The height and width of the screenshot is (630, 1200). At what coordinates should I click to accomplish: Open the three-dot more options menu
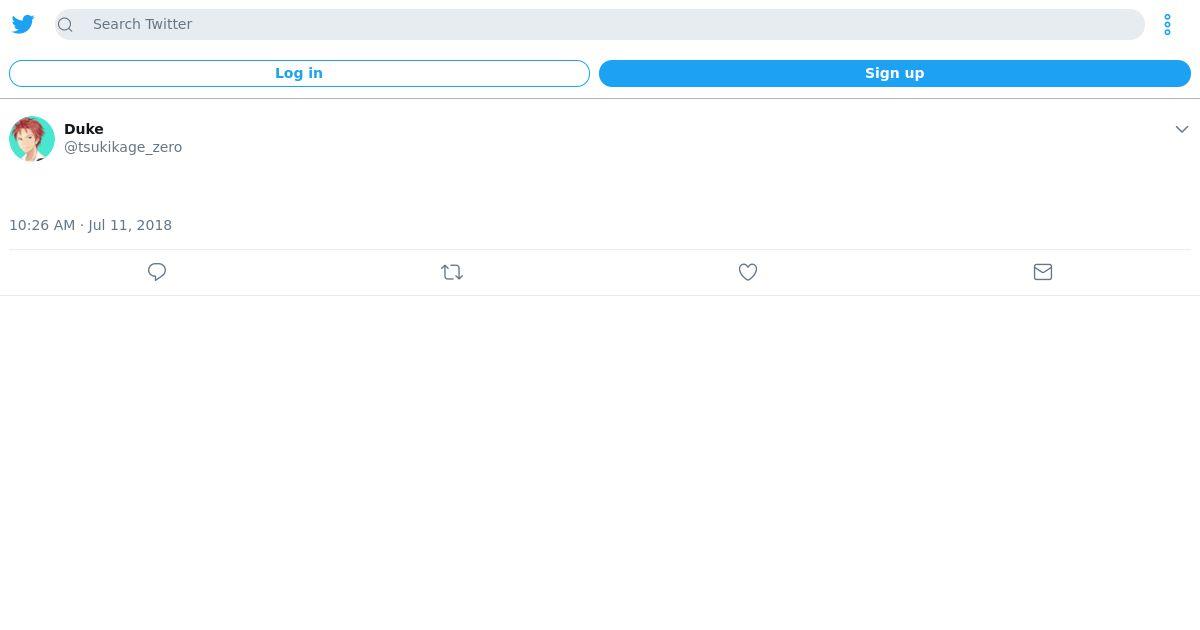click(x=1167, y=24)
